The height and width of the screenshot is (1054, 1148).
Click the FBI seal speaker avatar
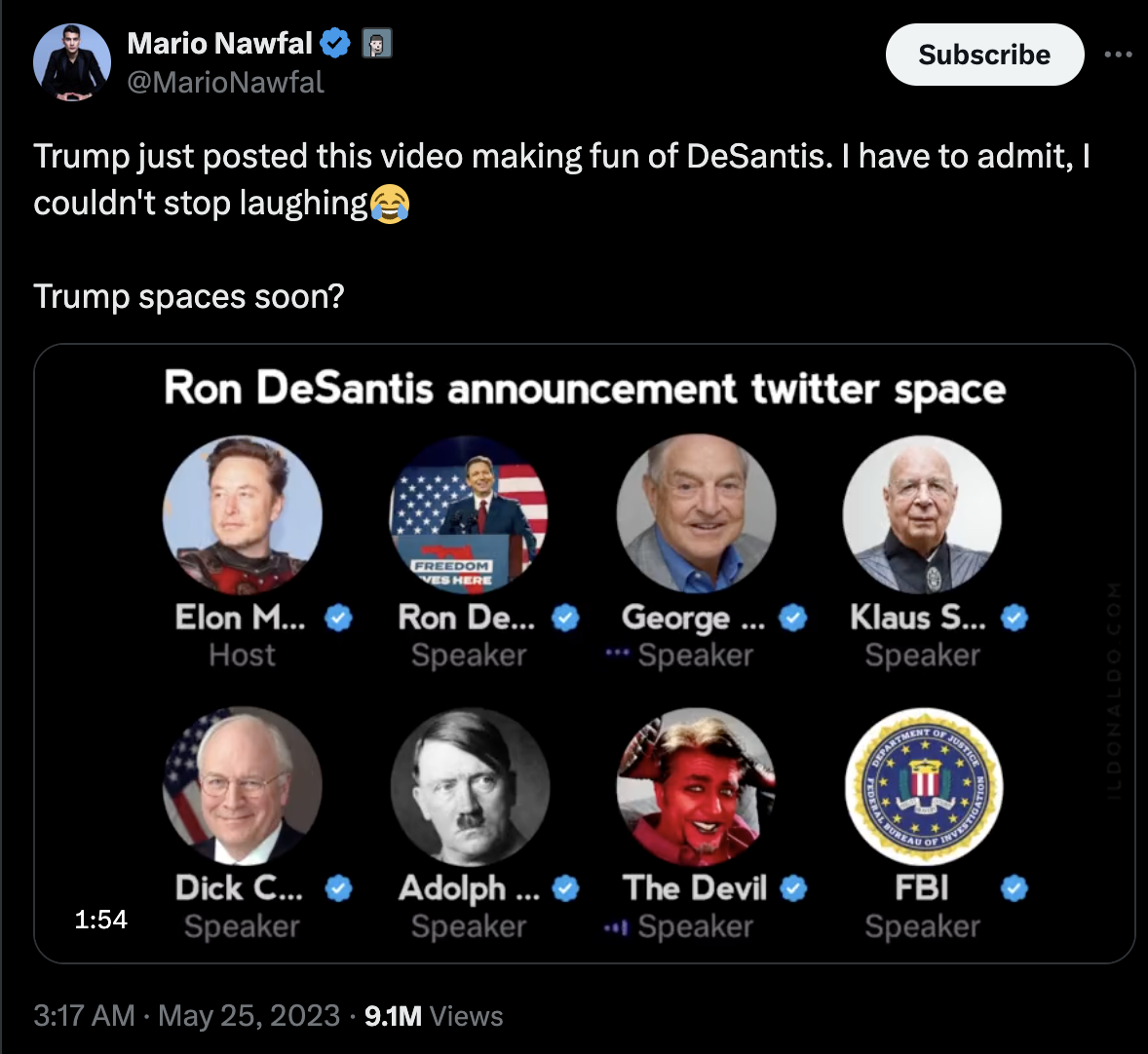(x=923, y=786)
